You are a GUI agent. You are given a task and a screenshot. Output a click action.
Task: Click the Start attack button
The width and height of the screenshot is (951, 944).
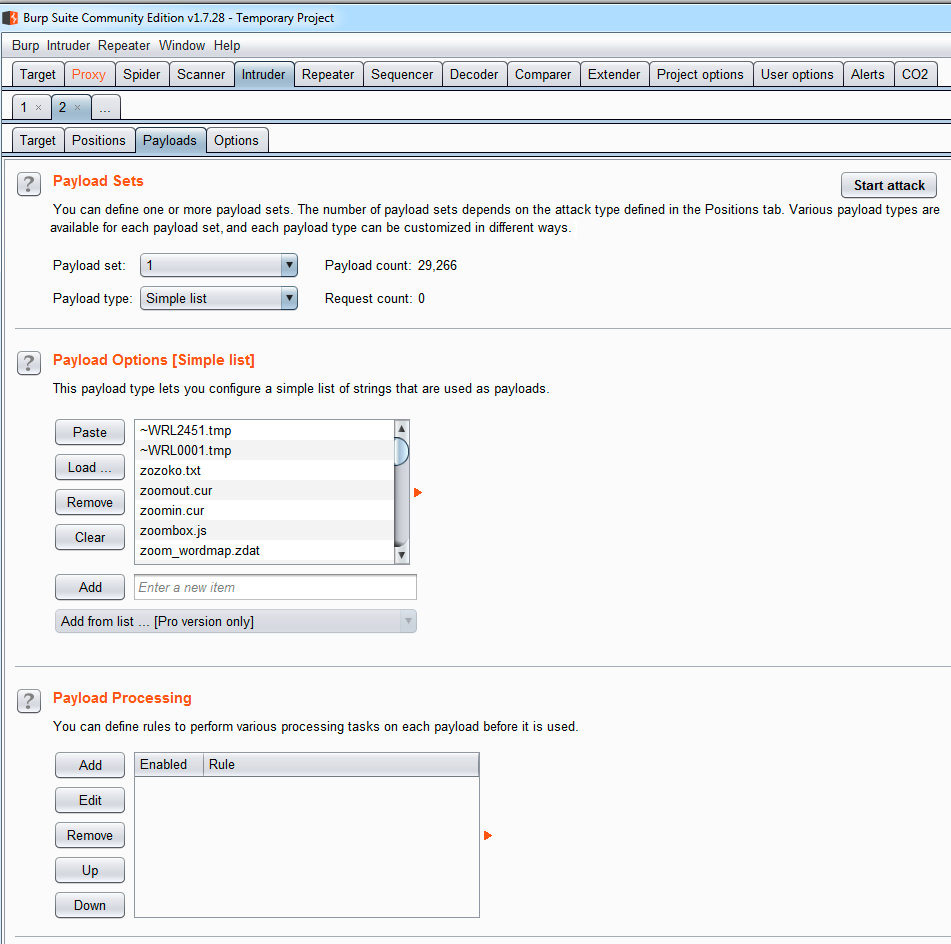click(889, 185)
